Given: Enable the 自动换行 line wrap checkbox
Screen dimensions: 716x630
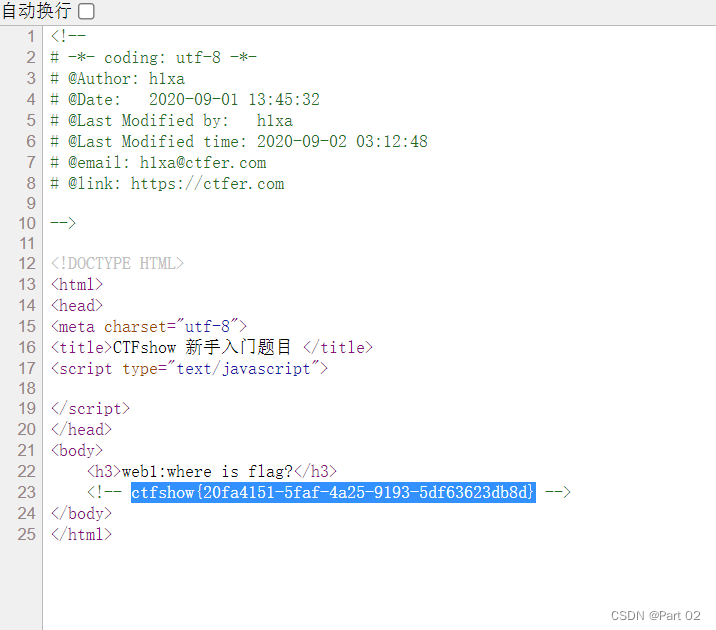Looking at the screenshot, I should [86, 11].
